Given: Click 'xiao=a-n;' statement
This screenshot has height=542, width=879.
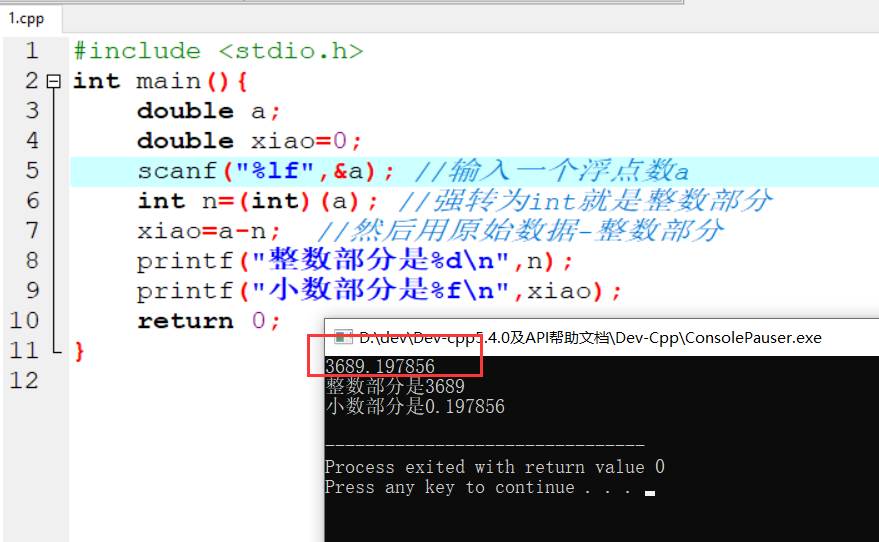Looking at the screenshot, I should coord(209,231).
